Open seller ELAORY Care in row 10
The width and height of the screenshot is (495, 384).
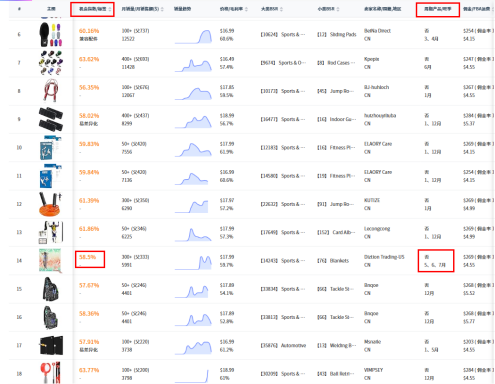tap(378, 144)
